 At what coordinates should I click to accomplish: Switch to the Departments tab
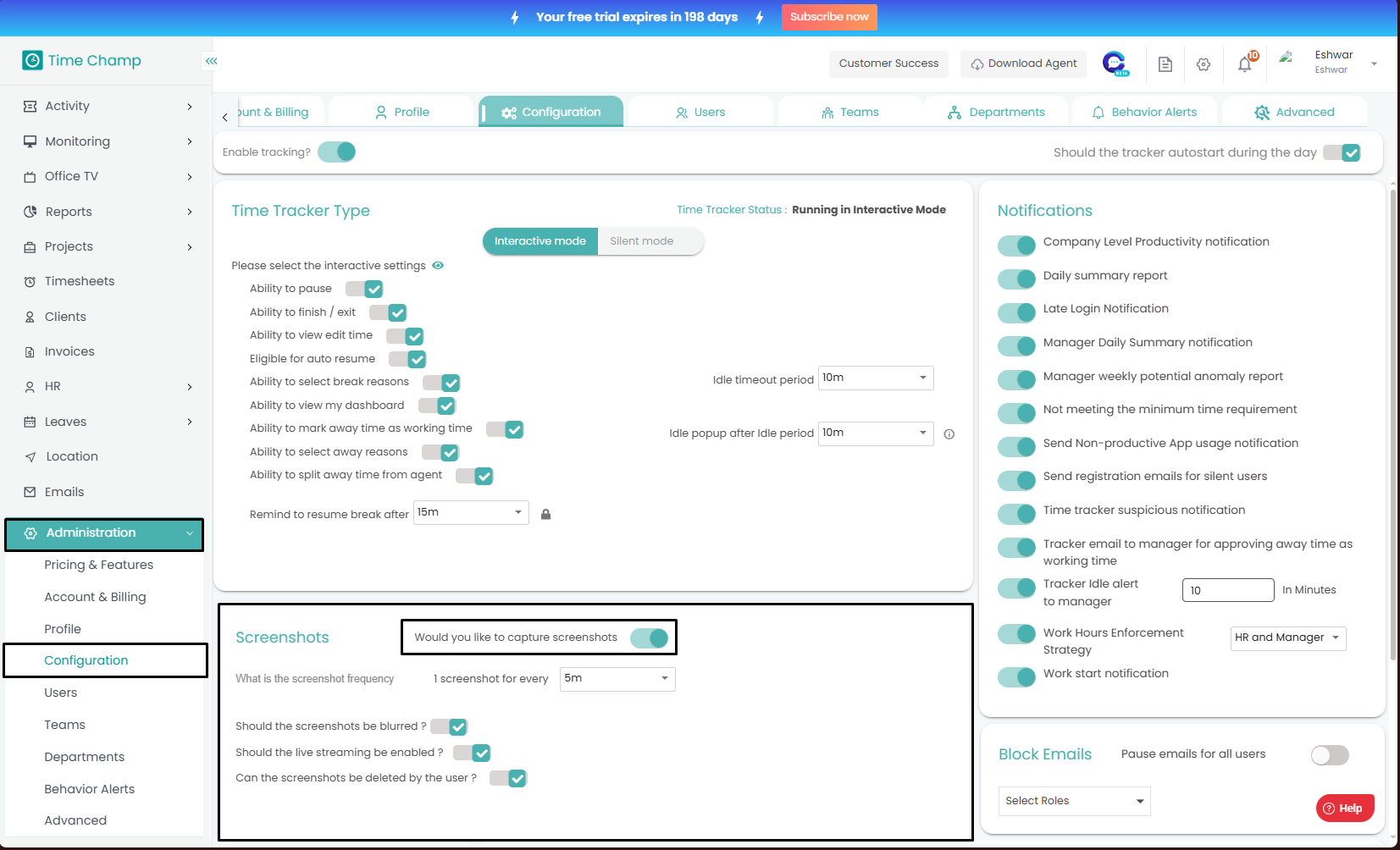[996, 112]
